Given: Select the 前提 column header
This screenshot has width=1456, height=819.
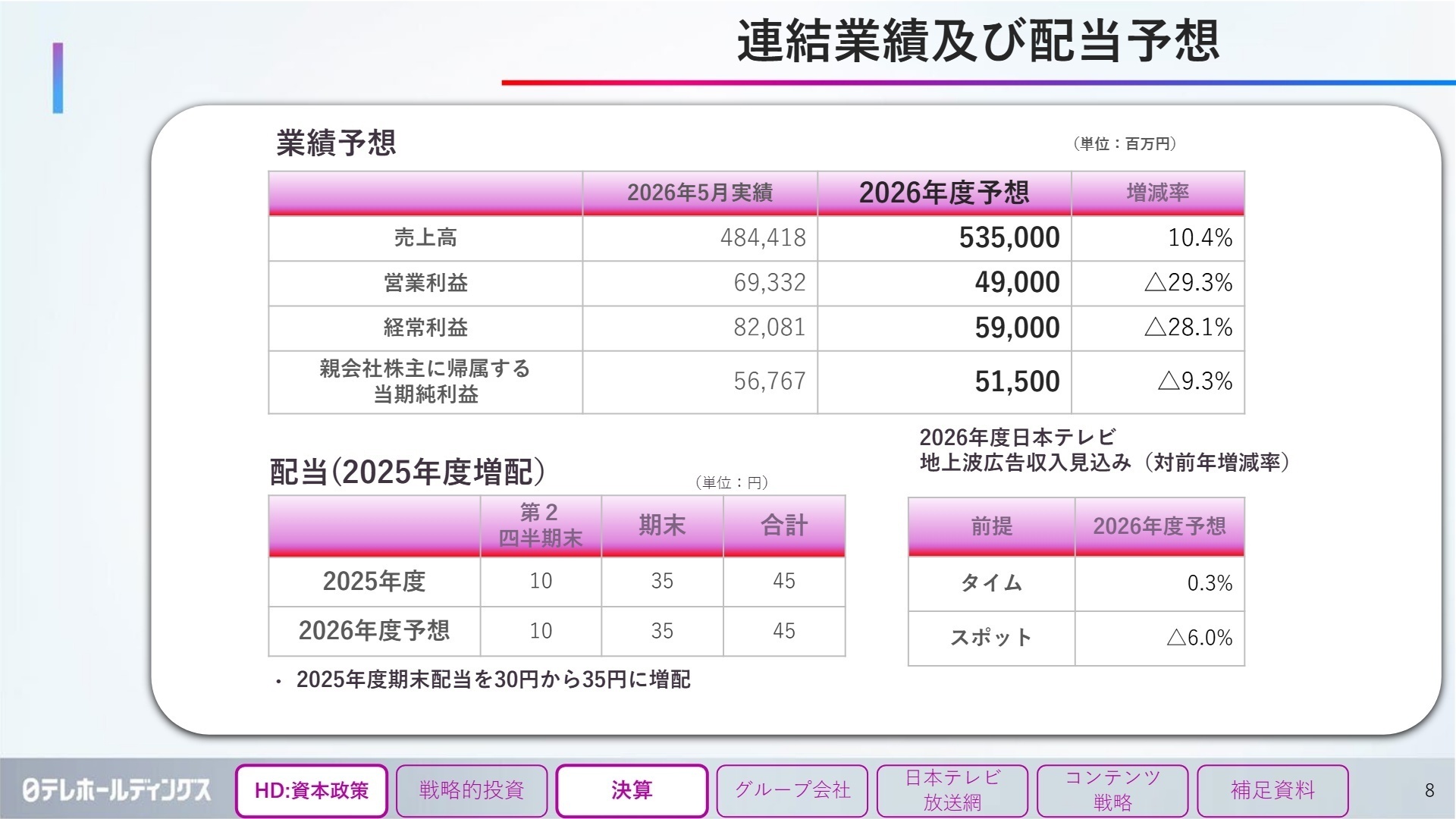Looking at the screenshot, I should [992, 526].
